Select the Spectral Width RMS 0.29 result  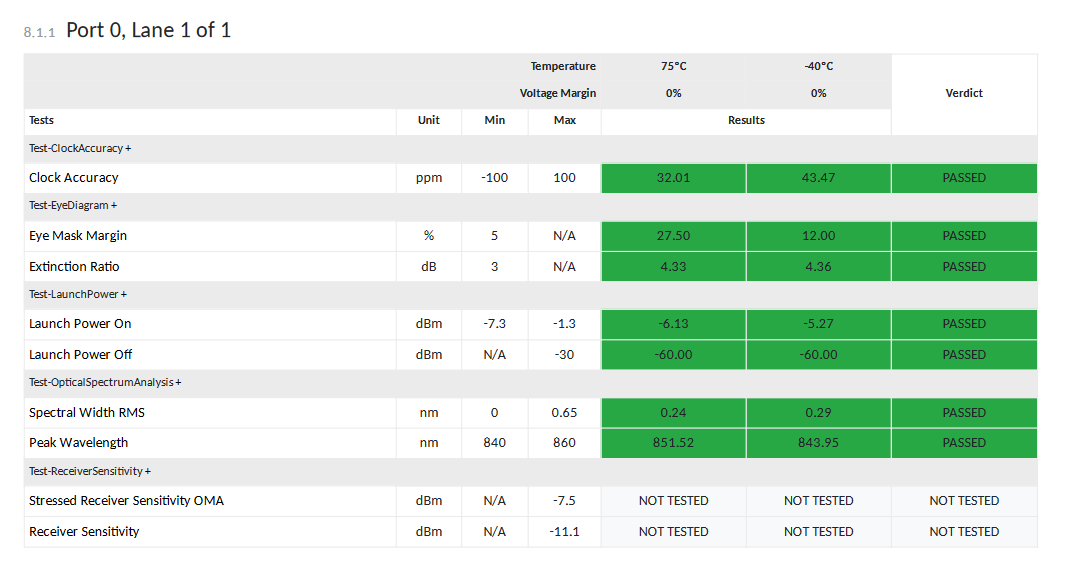818,413
